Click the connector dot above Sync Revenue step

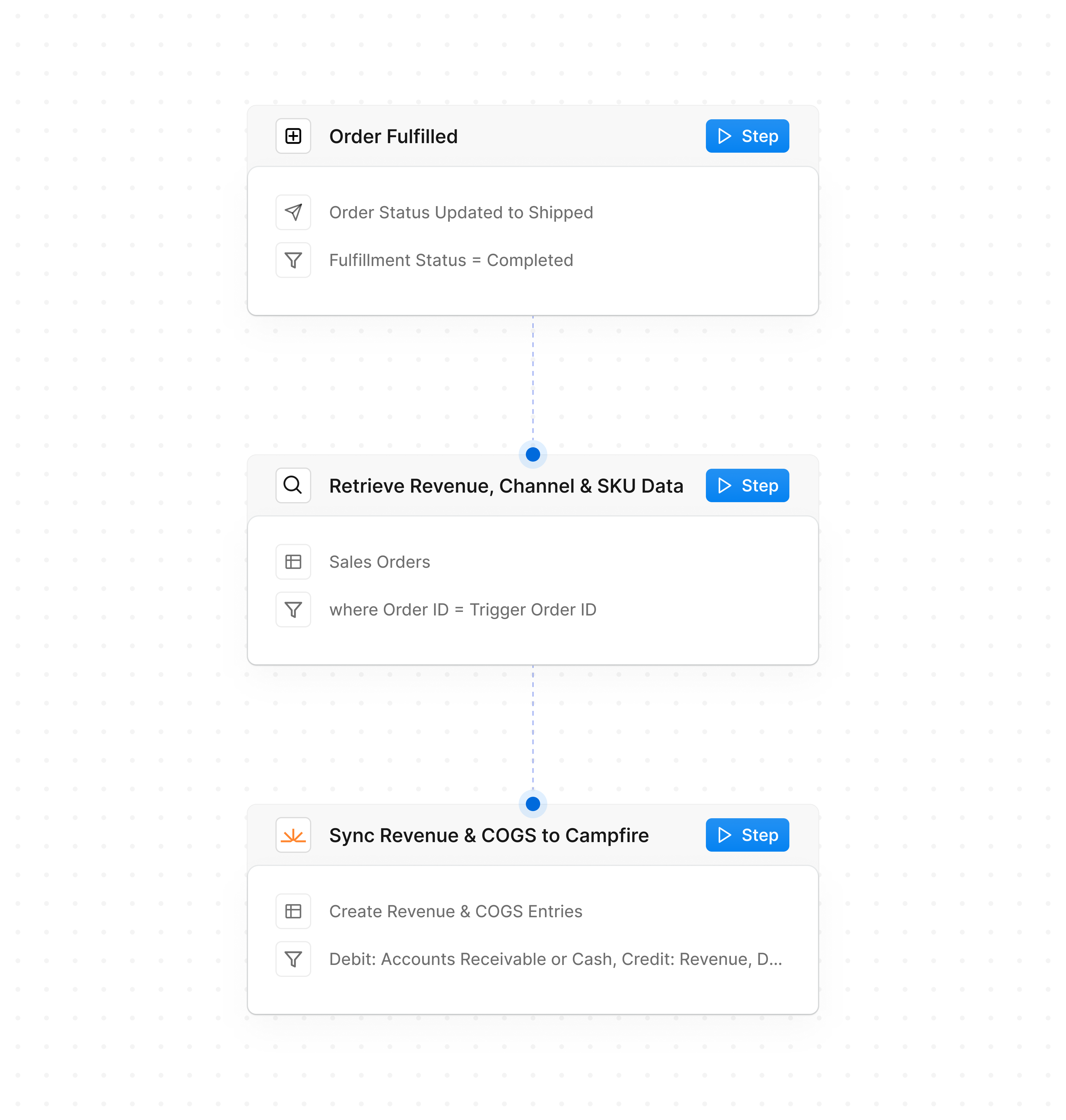(x=532, y=804)
